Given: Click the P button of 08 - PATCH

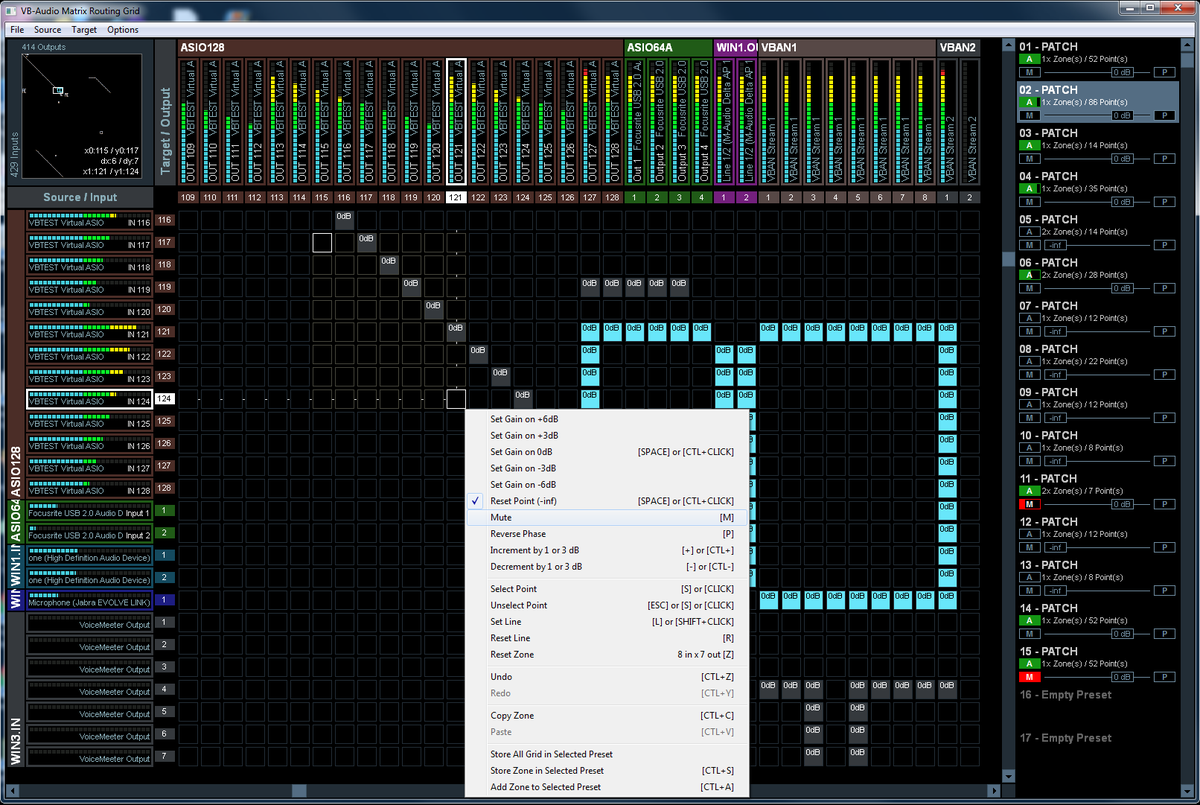Looking at the screenshot, I should point(1164,375).
